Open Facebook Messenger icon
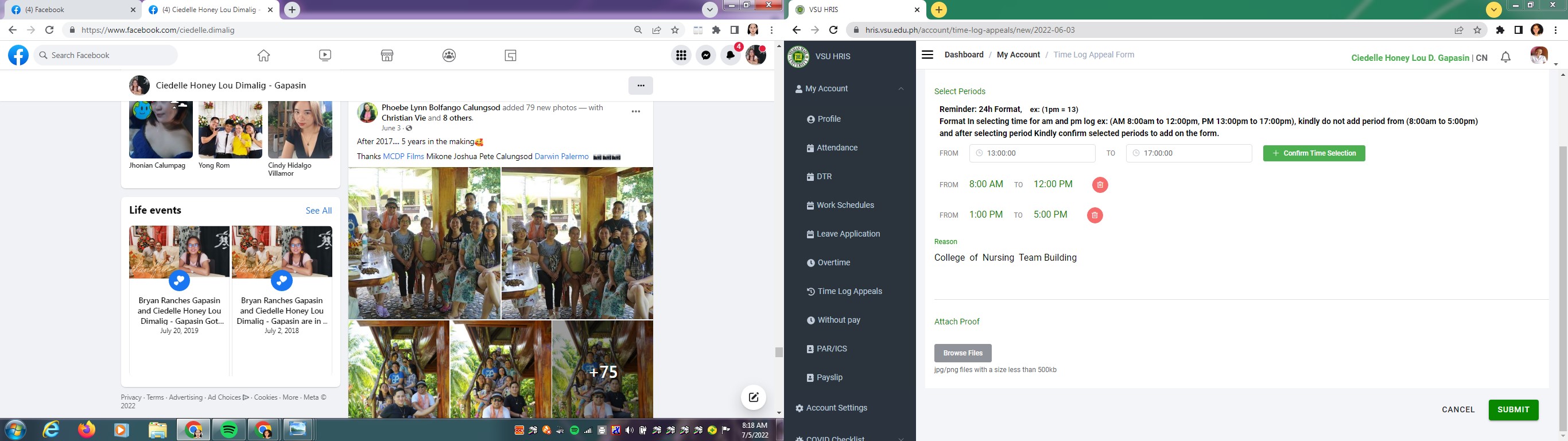1568x441 pixels. click(x=705, y=56)
